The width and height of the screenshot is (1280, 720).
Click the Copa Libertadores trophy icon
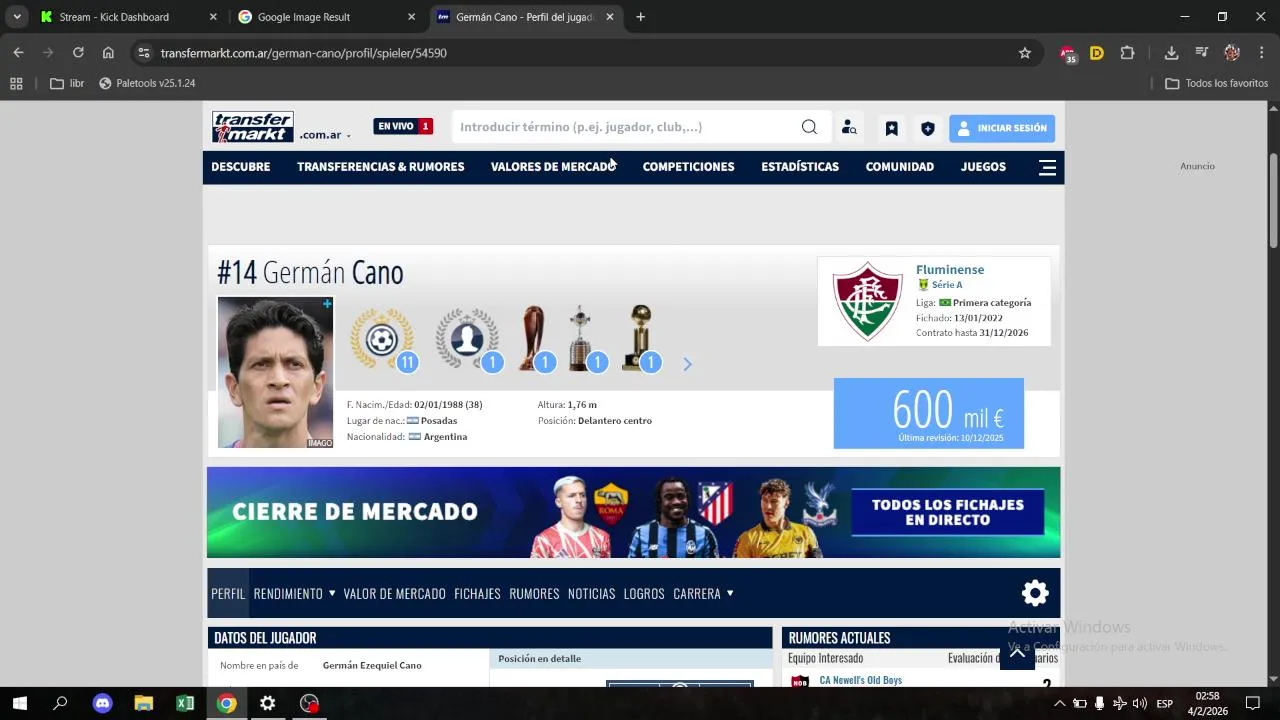point(581,339)
